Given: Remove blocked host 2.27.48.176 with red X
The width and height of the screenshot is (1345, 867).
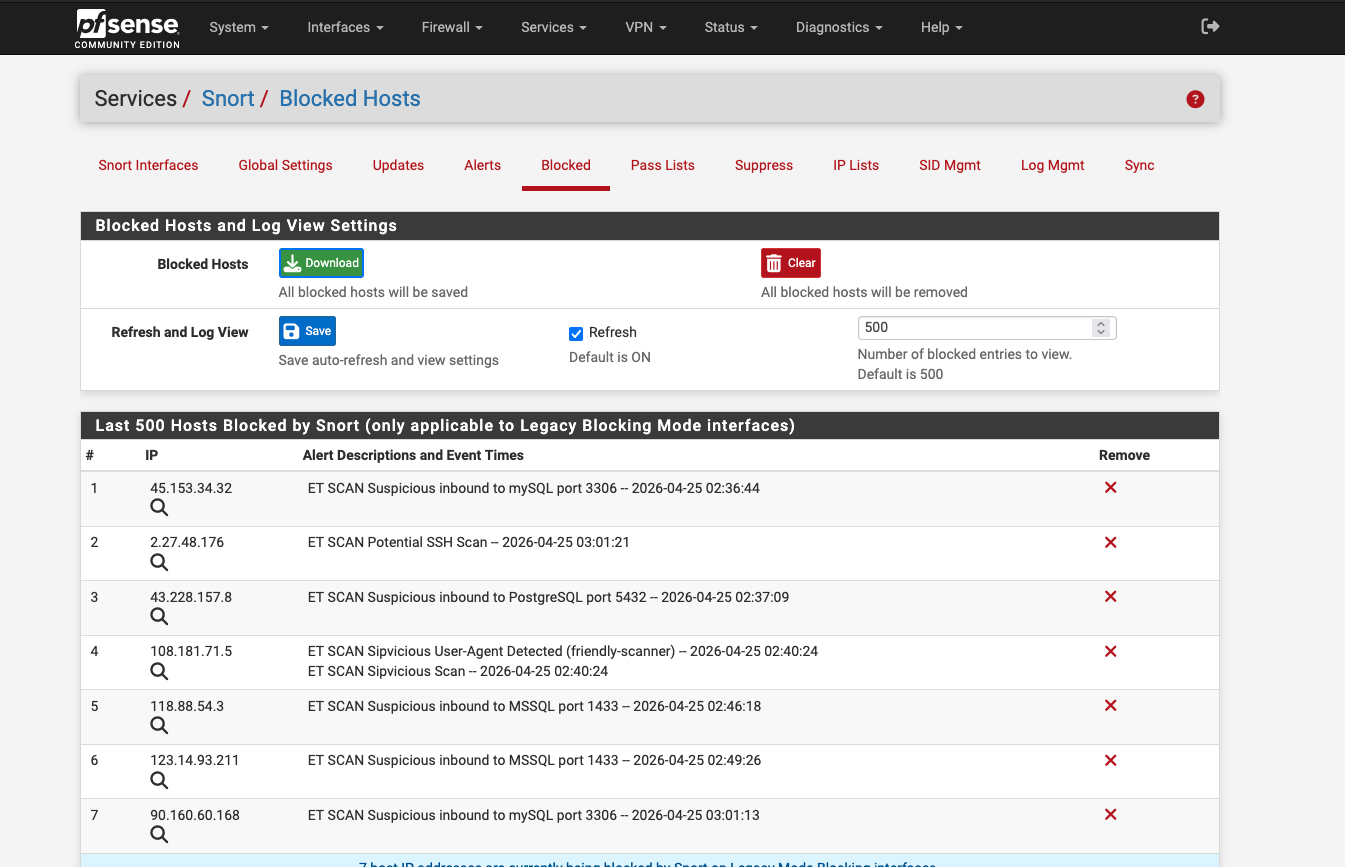Looking at the screenshot, I should (x=1110, y=542).
